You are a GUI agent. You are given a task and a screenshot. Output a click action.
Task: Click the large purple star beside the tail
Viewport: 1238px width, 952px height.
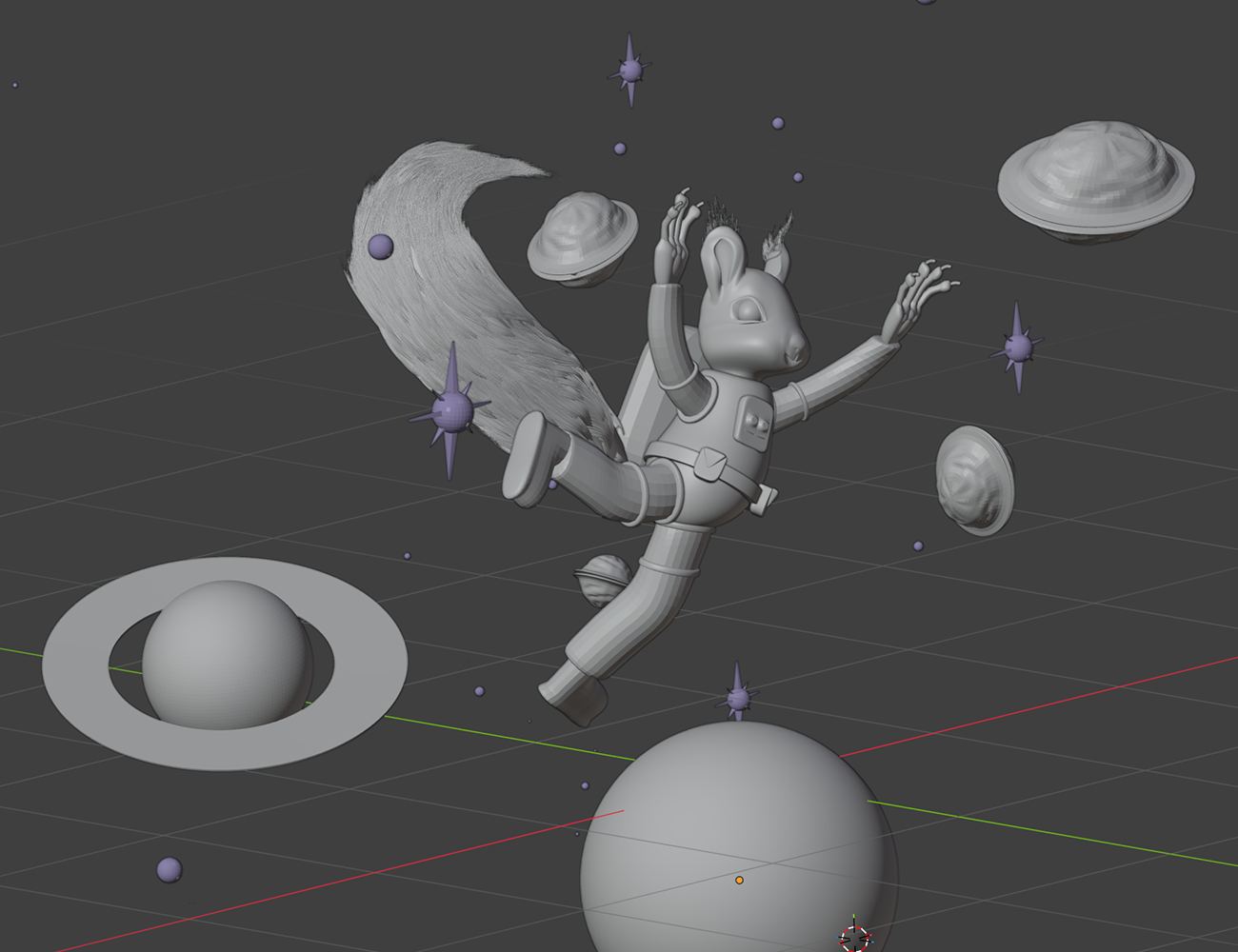[x=451, y=411]
